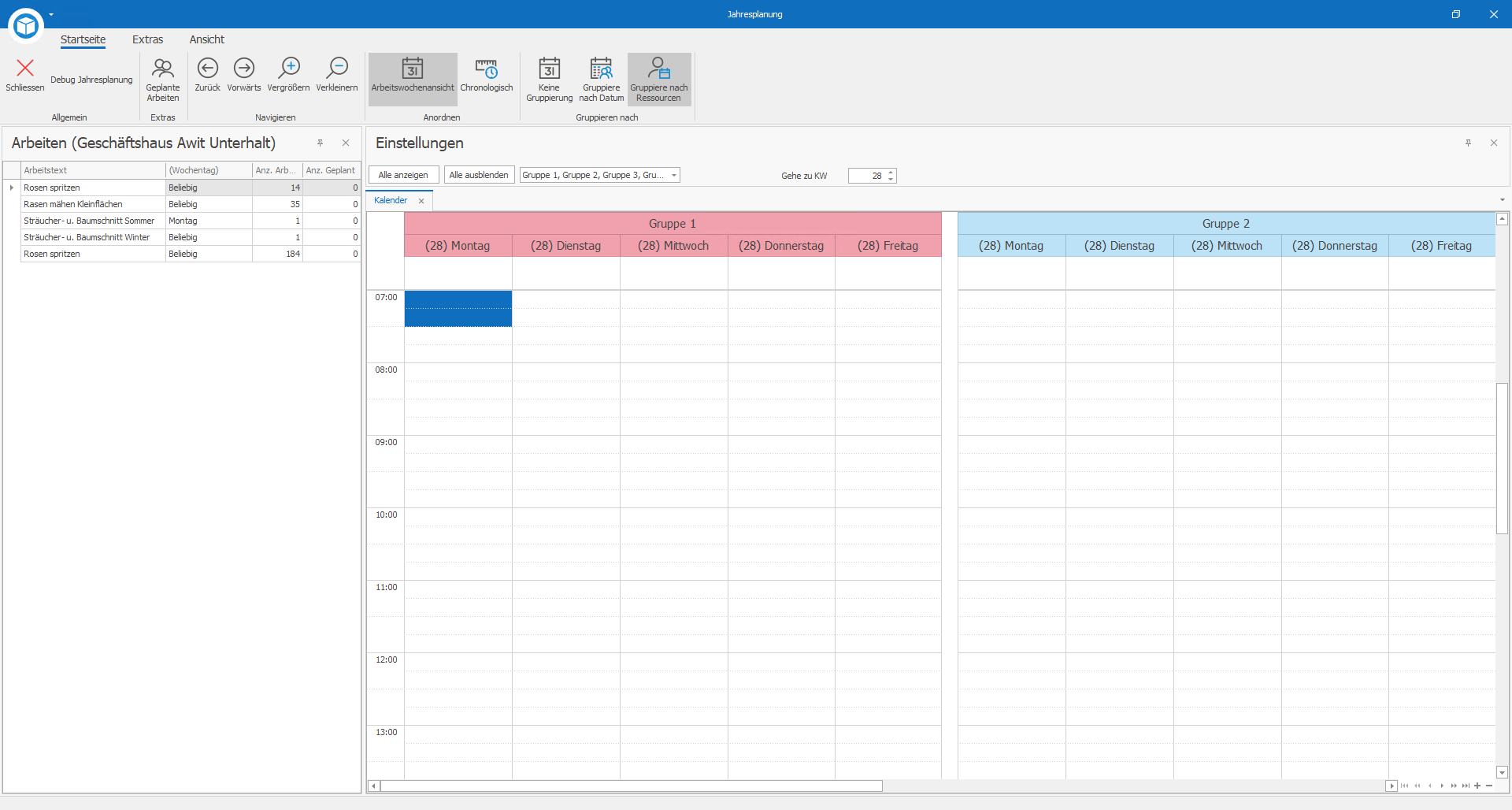Increase the KW number with up arrow
The width and height of the screenshot is (1512, 810).
click(891, 172)
